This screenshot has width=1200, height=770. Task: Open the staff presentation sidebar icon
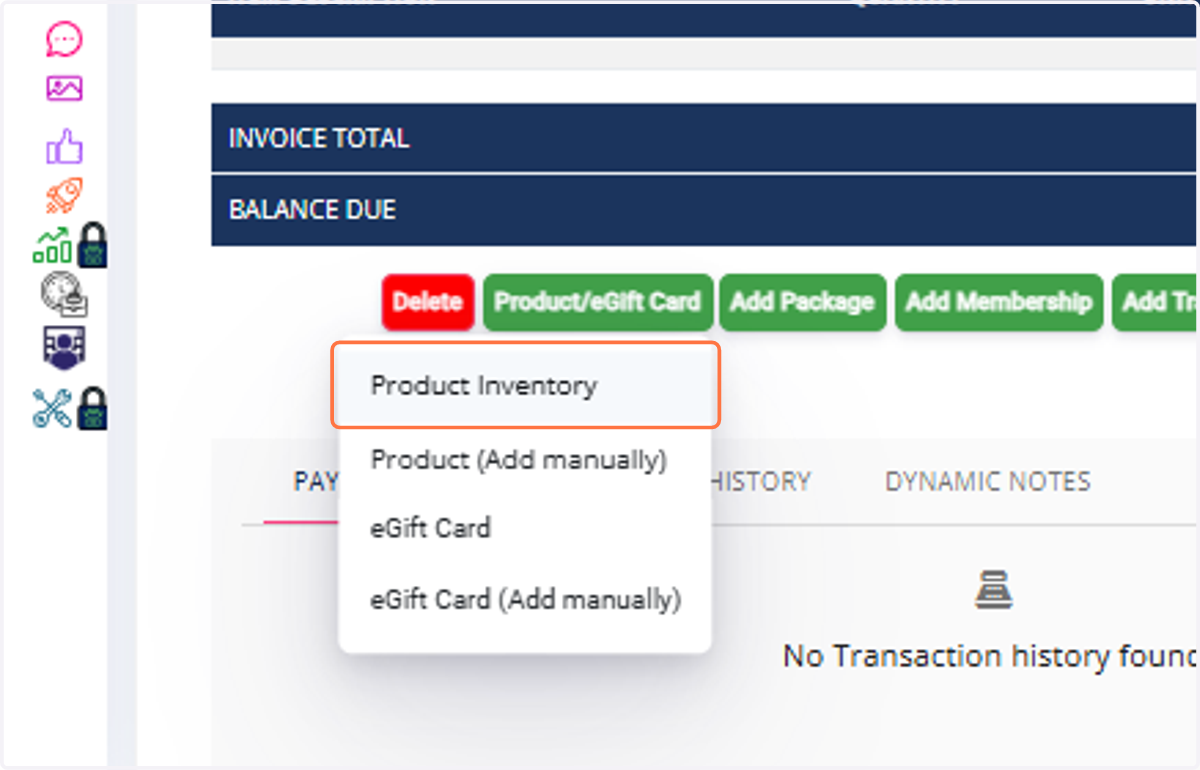[x=64, y=348]
